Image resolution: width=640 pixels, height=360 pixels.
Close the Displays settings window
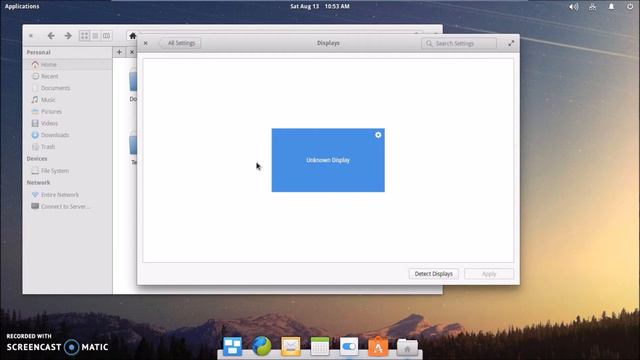click(x=146, y=43)
